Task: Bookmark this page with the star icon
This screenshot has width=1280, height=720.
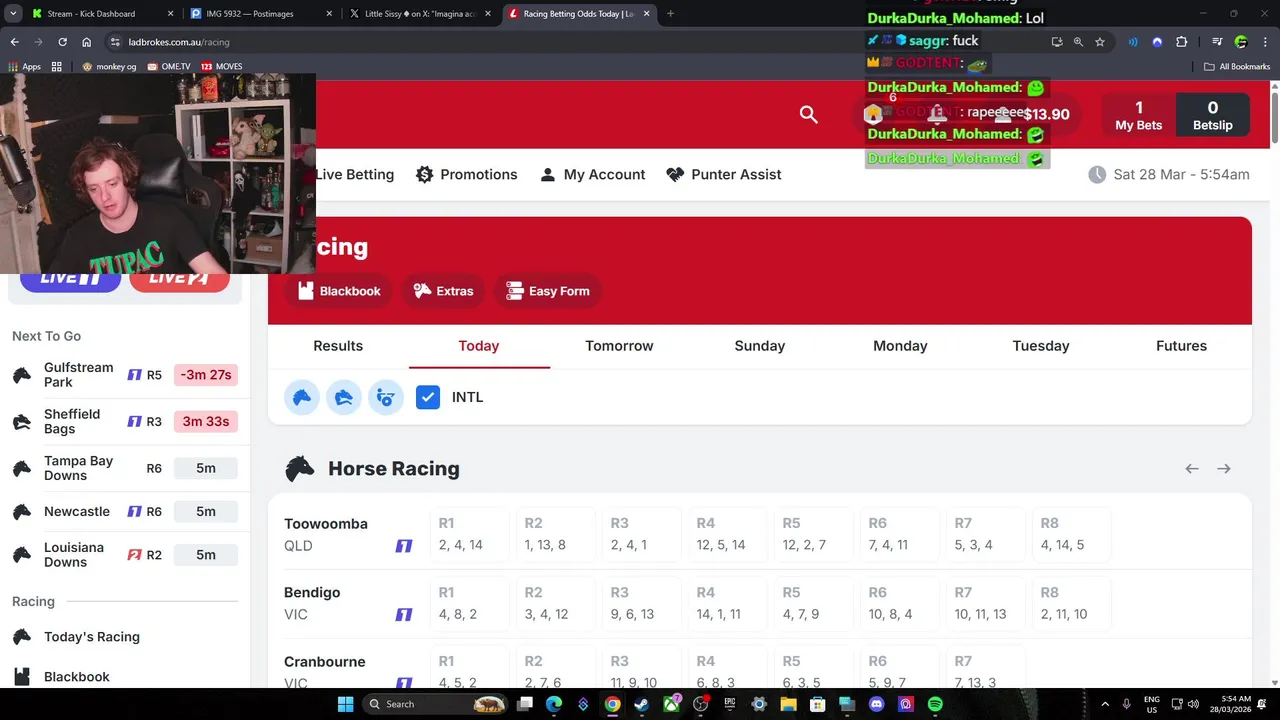Action: click(1100, 42)
